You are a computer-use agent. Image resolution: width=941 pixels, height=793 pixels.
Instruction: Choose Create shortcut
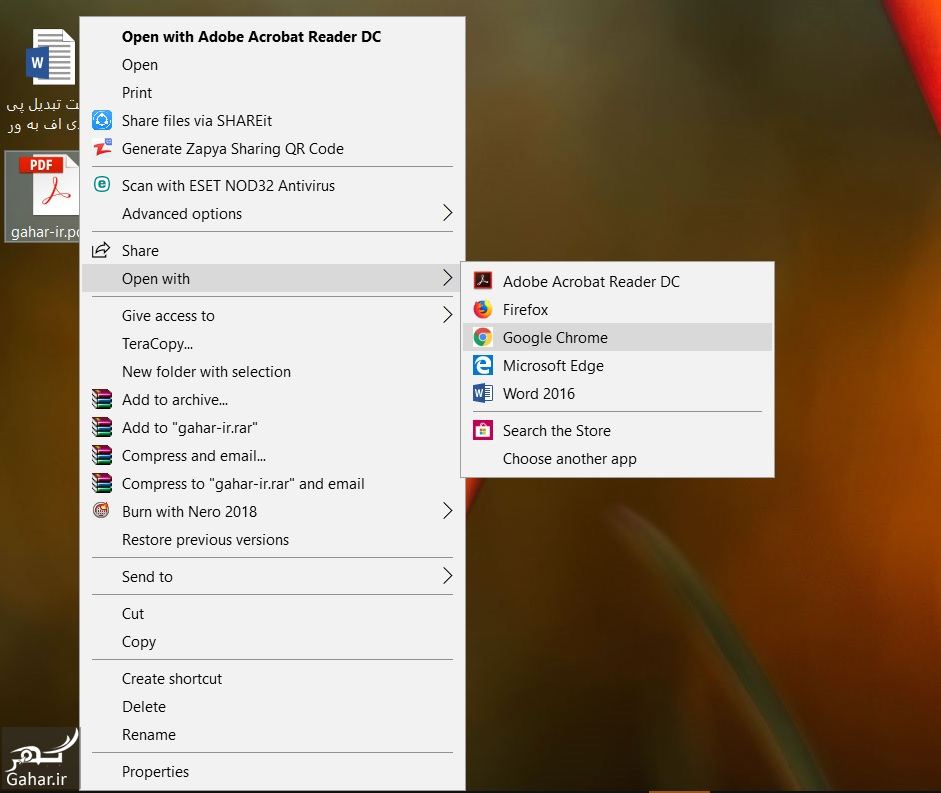(x=272, y=678)
